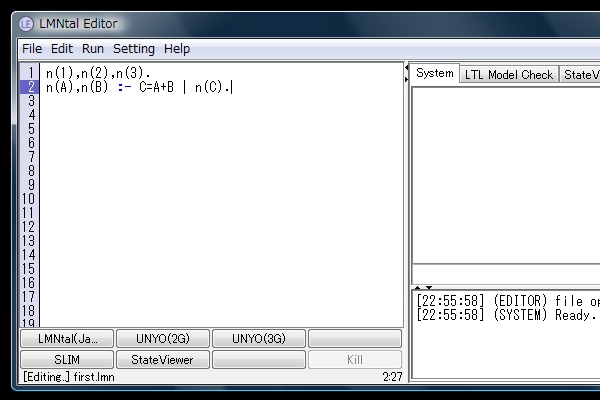This screenshot has height=400, width=600.
Task: Switch to the System tab
Action: pyautogui.click(x=435, y=73)
